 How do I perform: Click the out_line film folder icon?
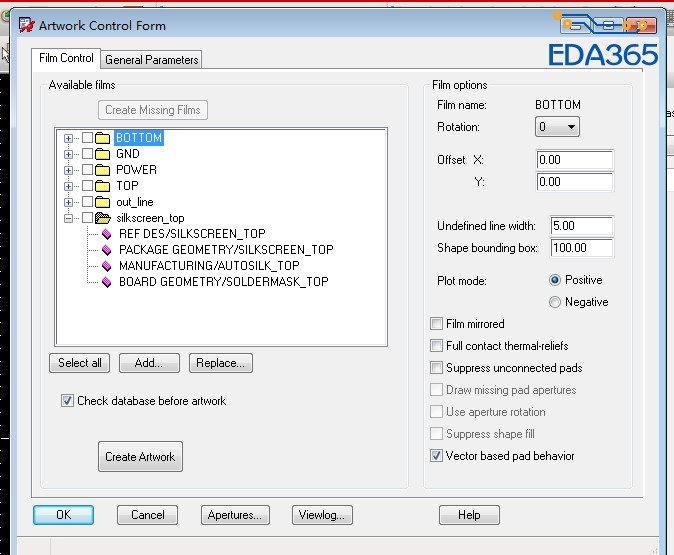[x=102, y=202]
